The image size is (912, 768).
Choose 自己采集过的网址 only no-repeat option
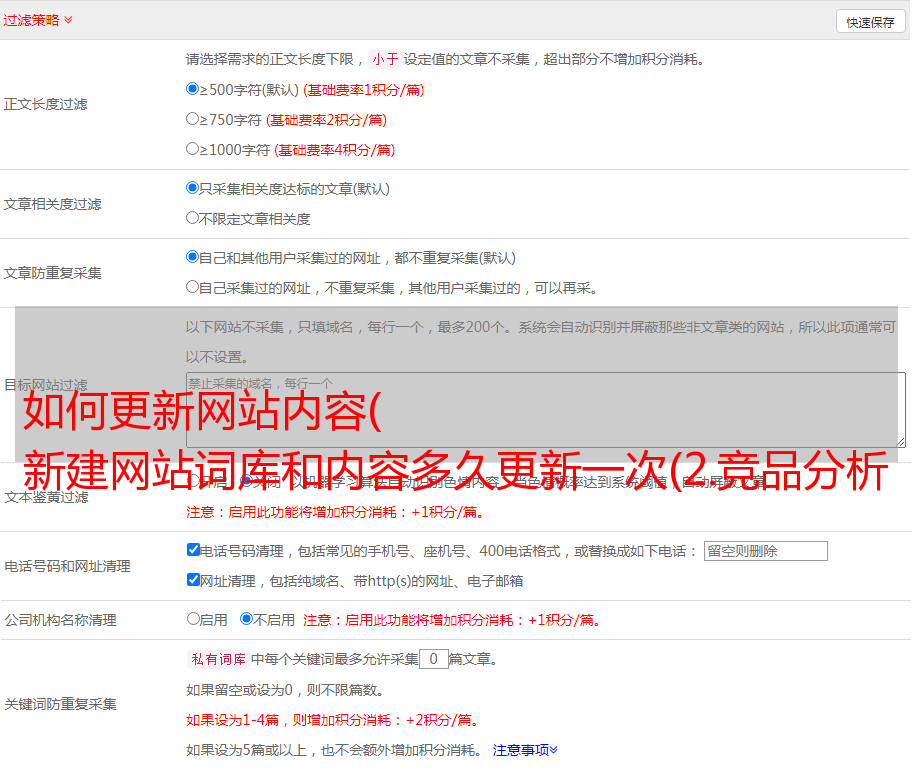(x=193, y=287)
